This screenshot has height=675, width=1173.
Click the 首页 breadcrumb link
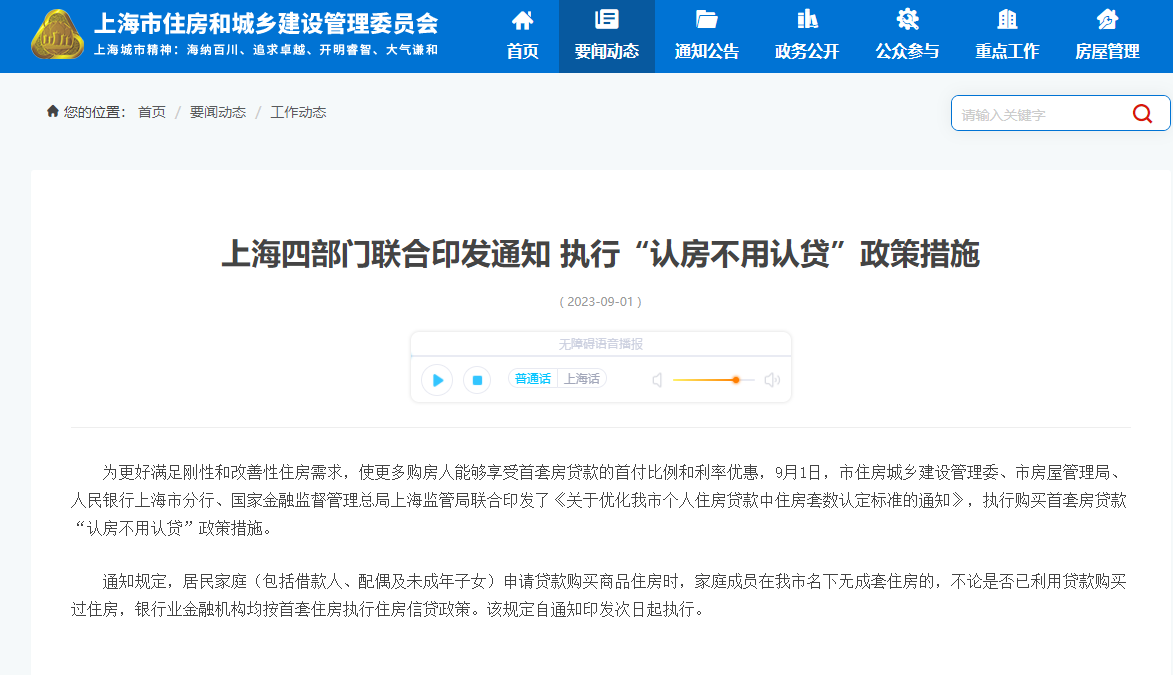[x=152, y=112]
